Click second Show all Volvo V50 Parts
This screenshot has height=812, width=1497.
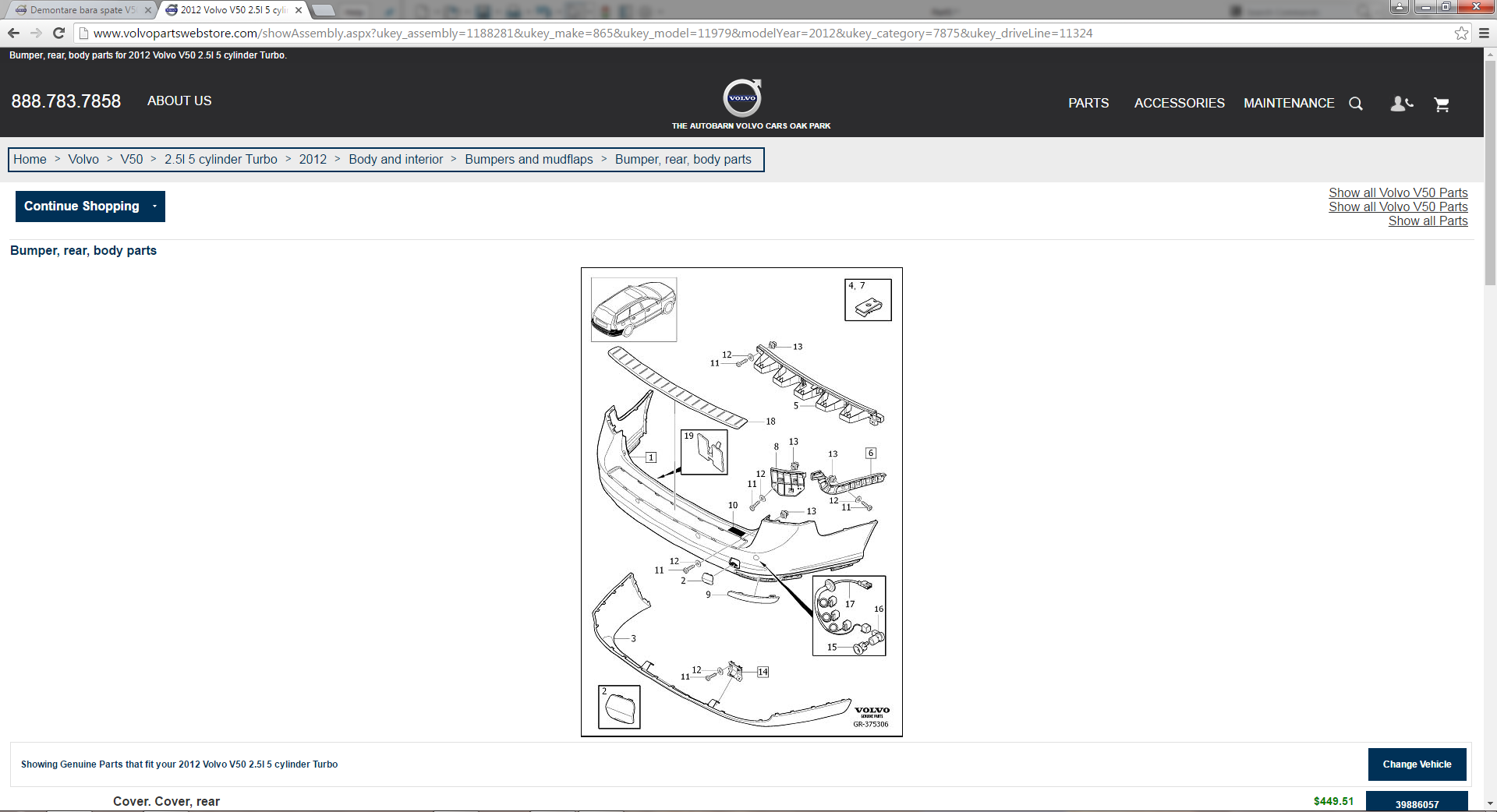tap(1398, 207)
